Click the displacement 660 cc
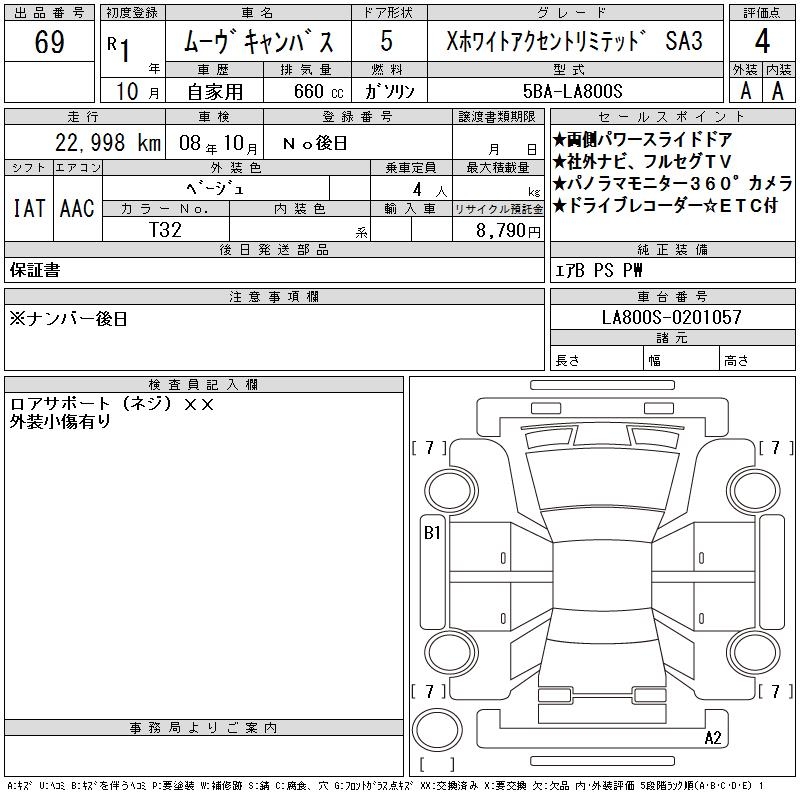The image size is (800, 800). pyautogui.click(x=318, y=91)
